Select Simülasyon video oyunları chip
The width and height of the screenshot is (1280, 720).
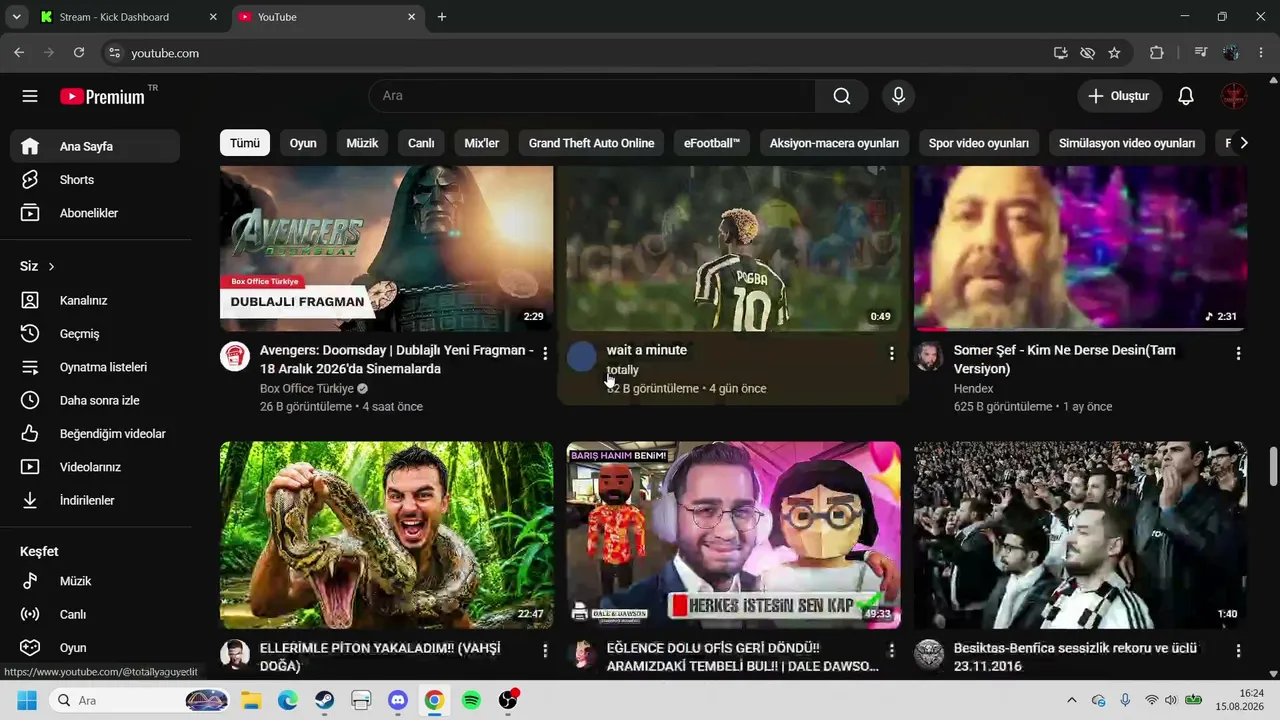pos(1127,143)
